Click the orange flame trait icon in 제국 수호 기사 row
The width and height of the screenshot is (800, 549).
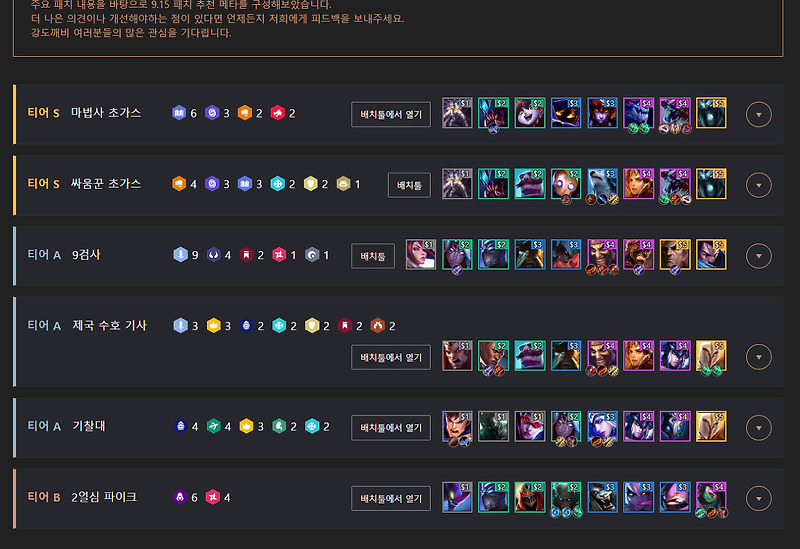tap(378, 325)
